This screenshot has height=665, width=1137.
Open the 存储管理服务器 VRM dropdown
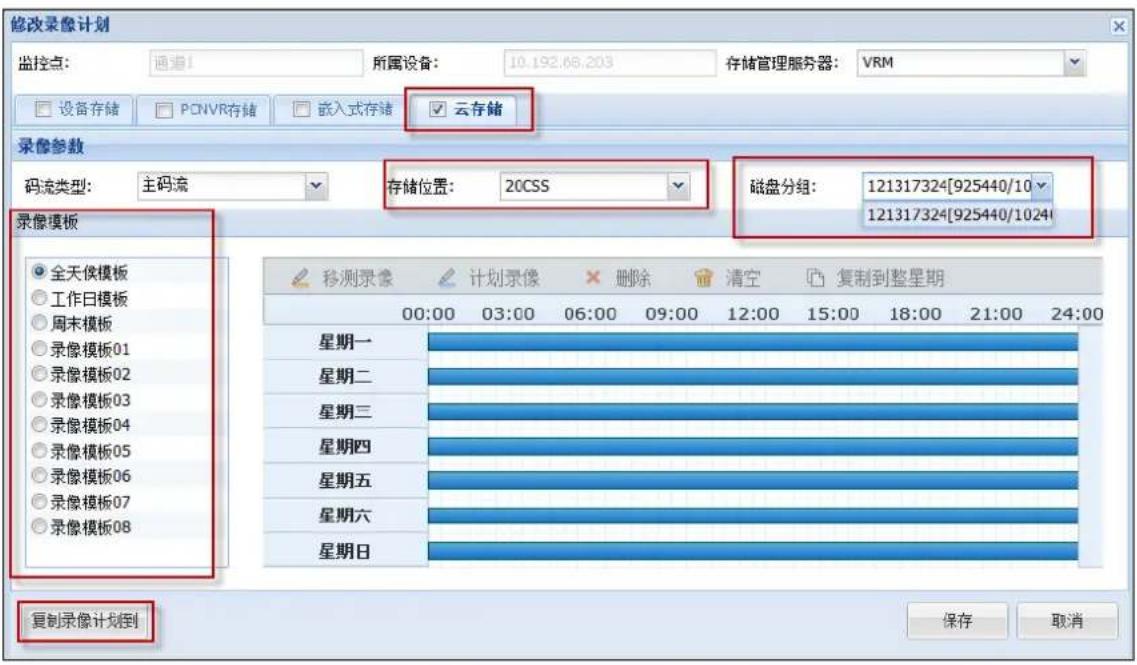pos(1074,63)
